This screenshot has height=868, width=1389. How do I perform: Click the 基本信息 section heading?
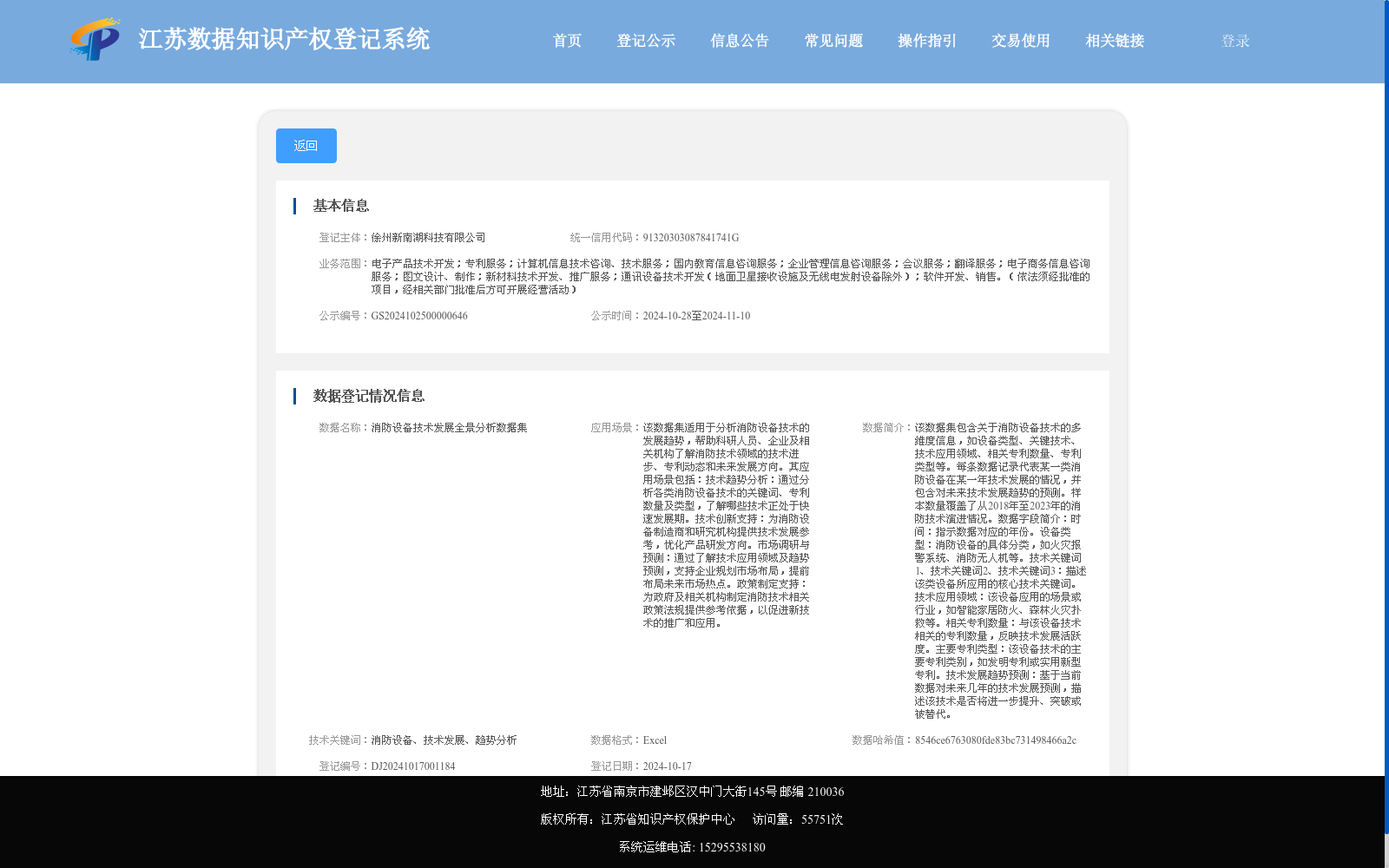point(341,206)
